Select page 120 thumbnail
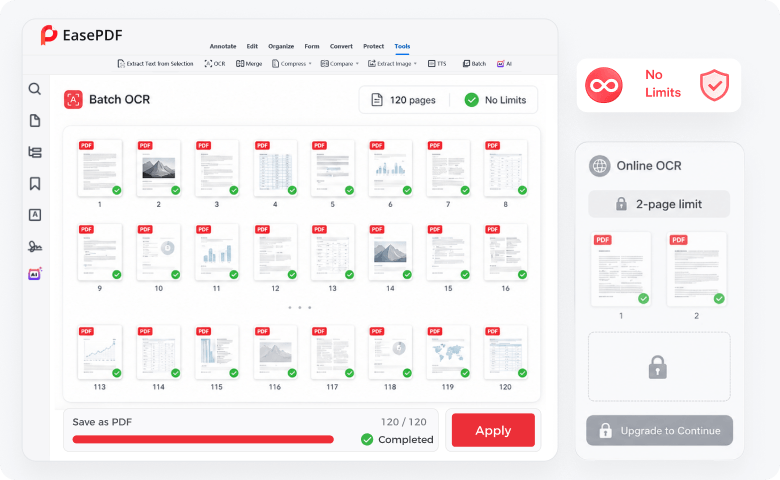Screen dimensions: 780x480 tap(505, 352)
